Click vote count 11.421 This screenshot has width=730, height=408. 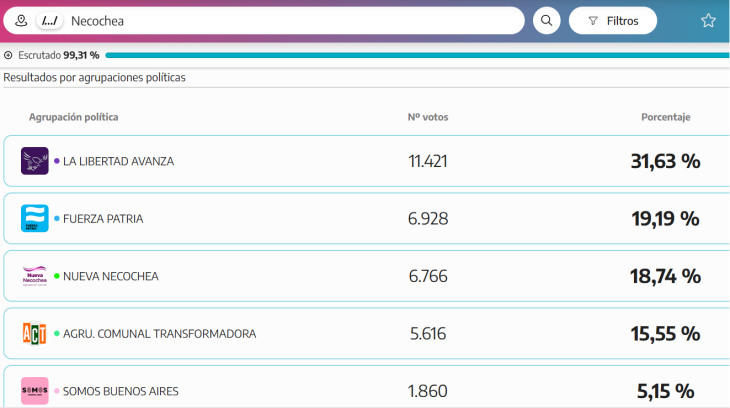[x=428, y=161]
